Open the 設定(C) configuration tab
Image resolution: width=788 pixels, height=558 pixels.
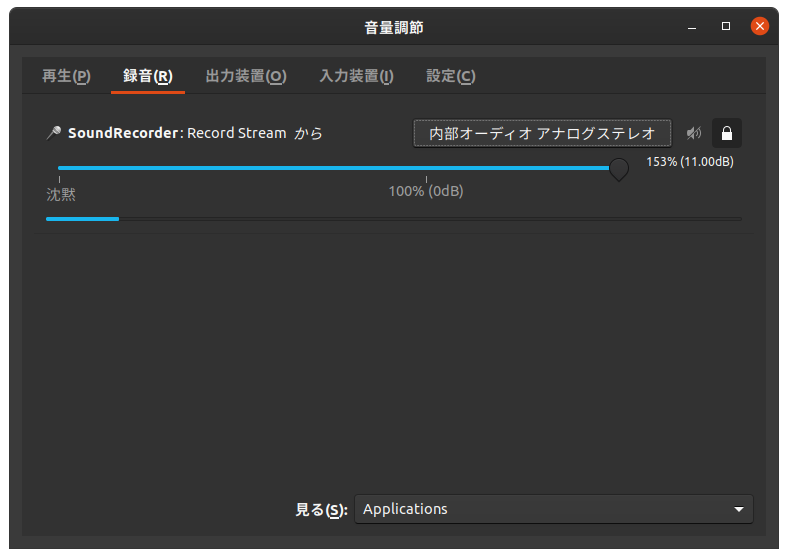point(450,76)
